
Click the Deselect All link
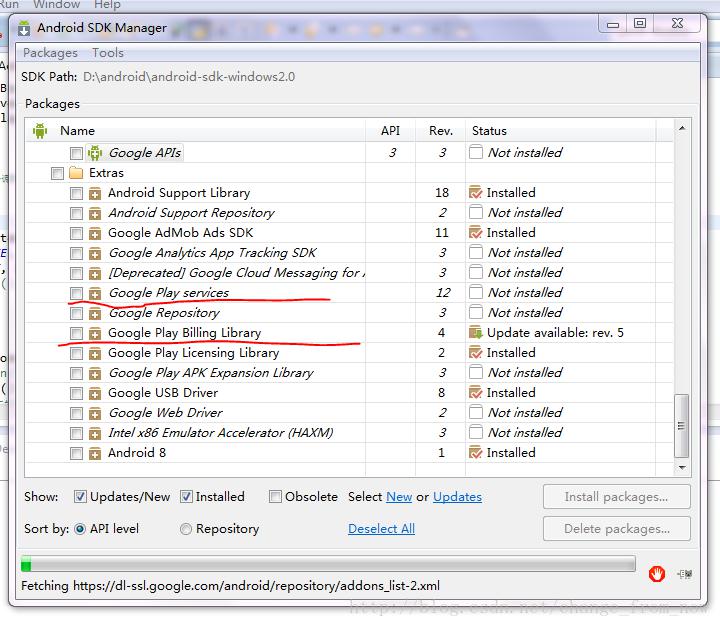(382, 529)
